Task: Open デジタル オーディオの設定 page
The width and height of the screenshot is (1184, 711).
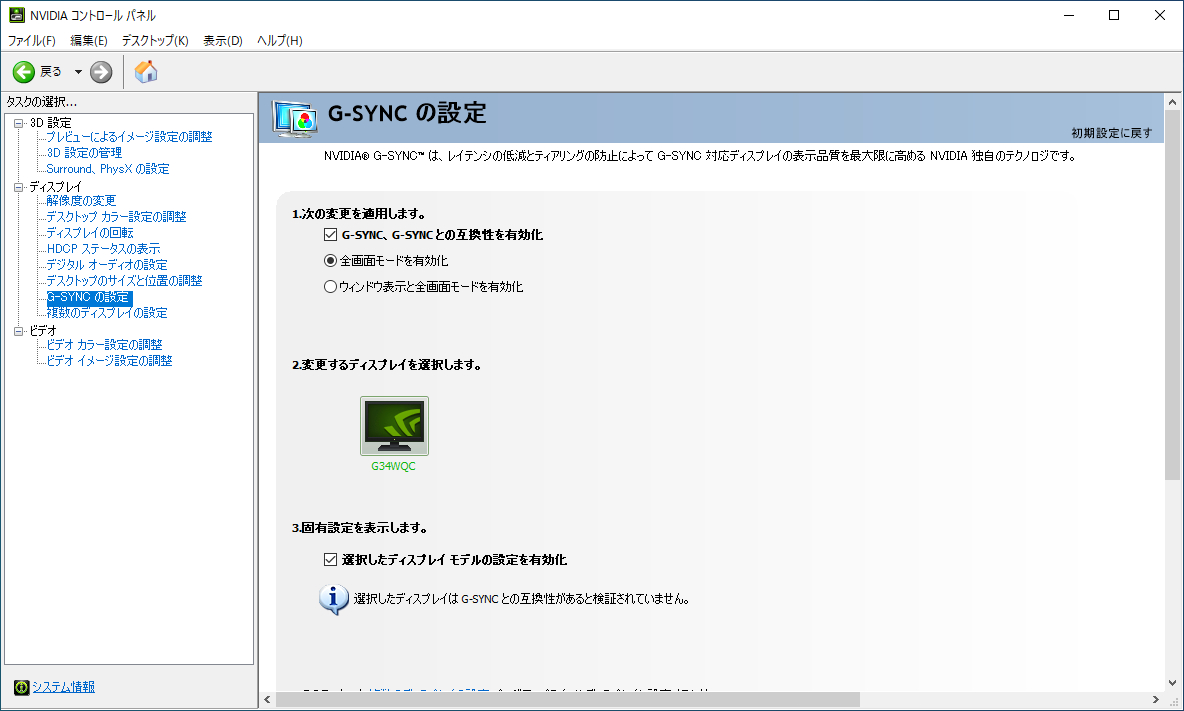Action: (106, 265)
